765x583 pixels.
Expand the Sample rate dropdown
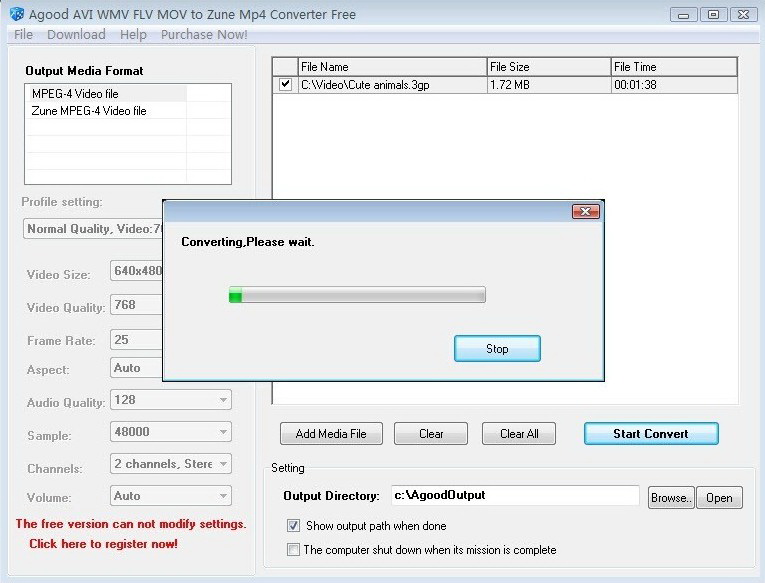tap(223, 432)
